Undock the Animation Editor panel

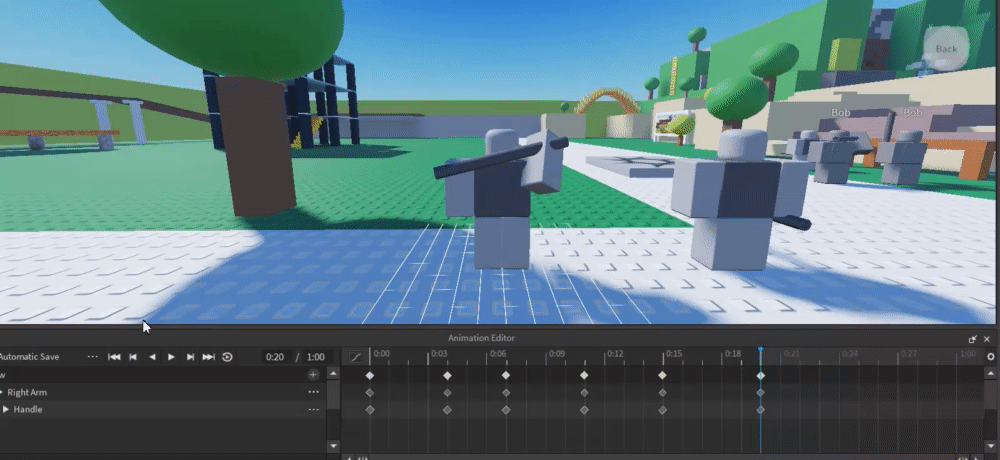[x=973, y=339]
